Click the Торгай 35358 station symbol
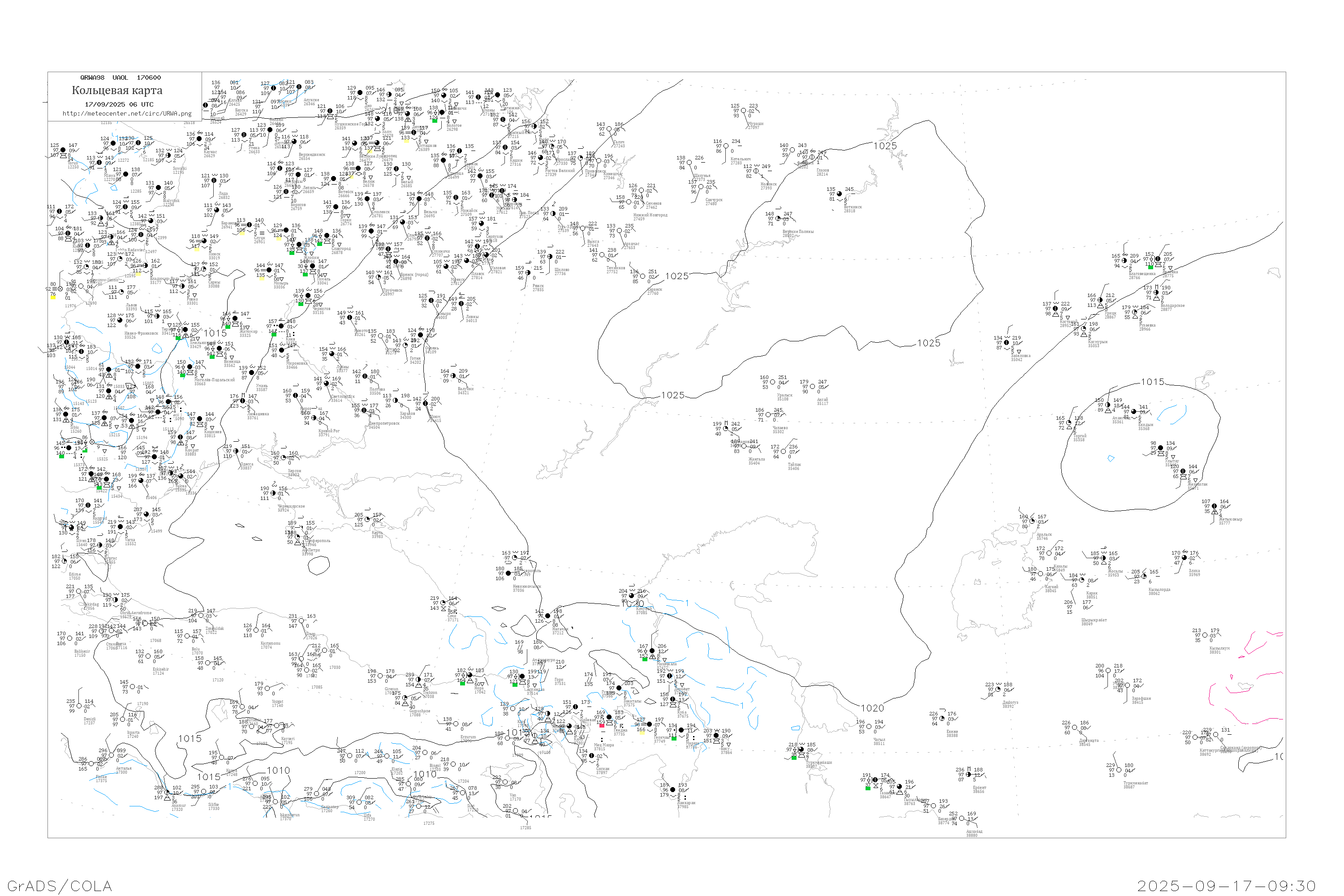Screen dimensions: 1344x896 (1069, 423)
